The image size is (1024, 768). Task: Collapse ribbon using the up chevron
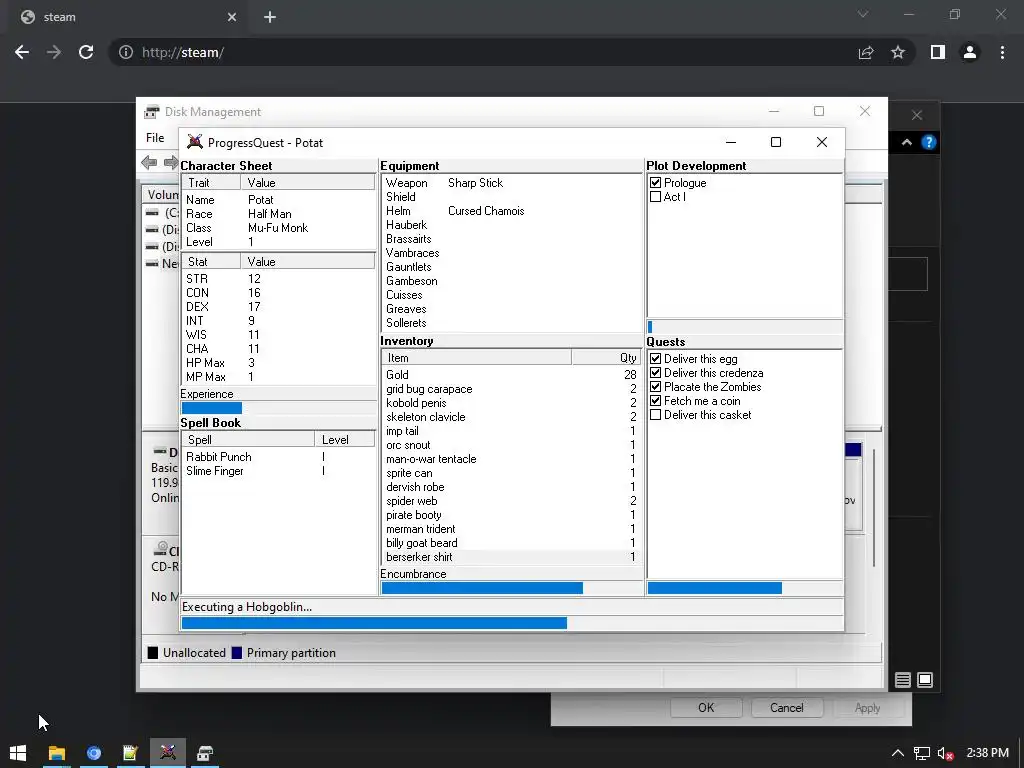[x=906, y=142]
